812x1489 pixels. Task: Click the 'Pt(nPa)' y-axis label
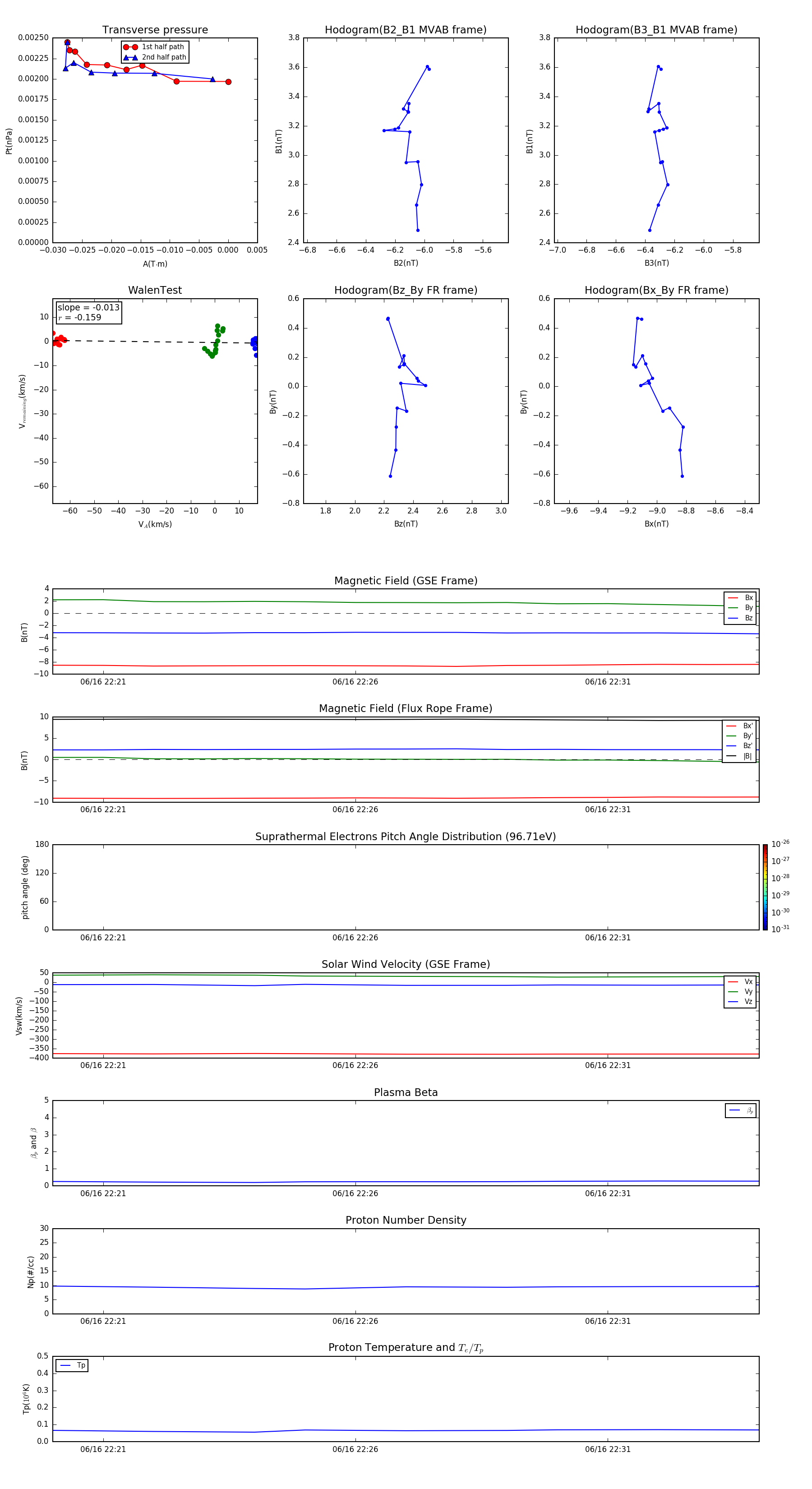click(x=9, y=141)
